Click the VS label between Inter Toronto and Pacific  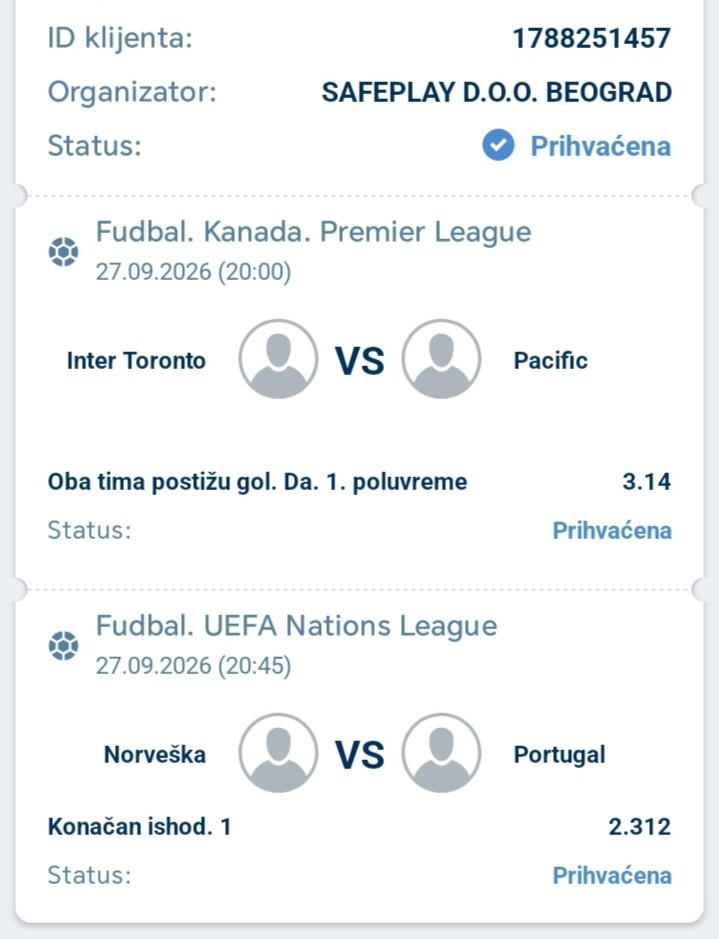click(359, 361)
